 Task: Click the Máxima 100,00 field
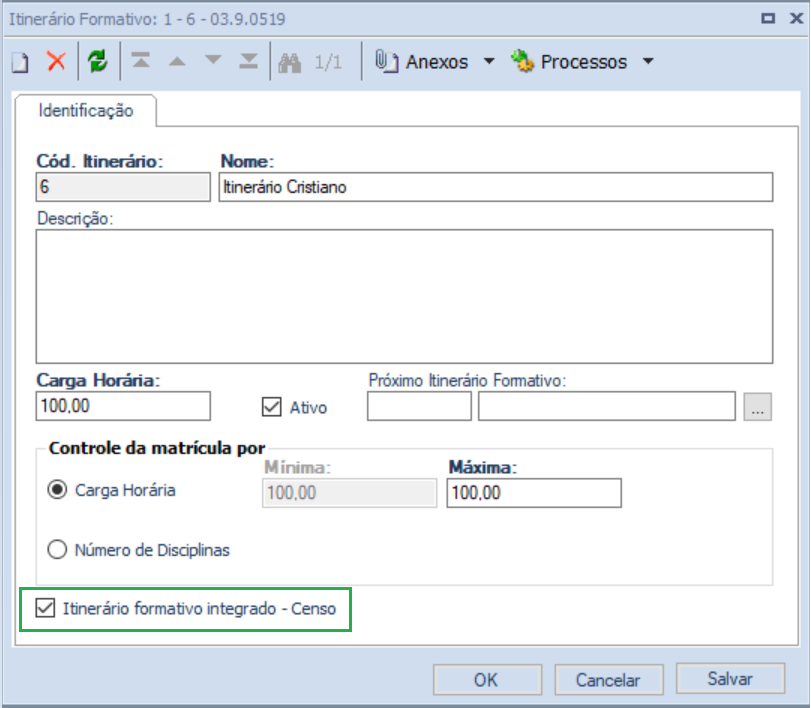coord(534,492)
